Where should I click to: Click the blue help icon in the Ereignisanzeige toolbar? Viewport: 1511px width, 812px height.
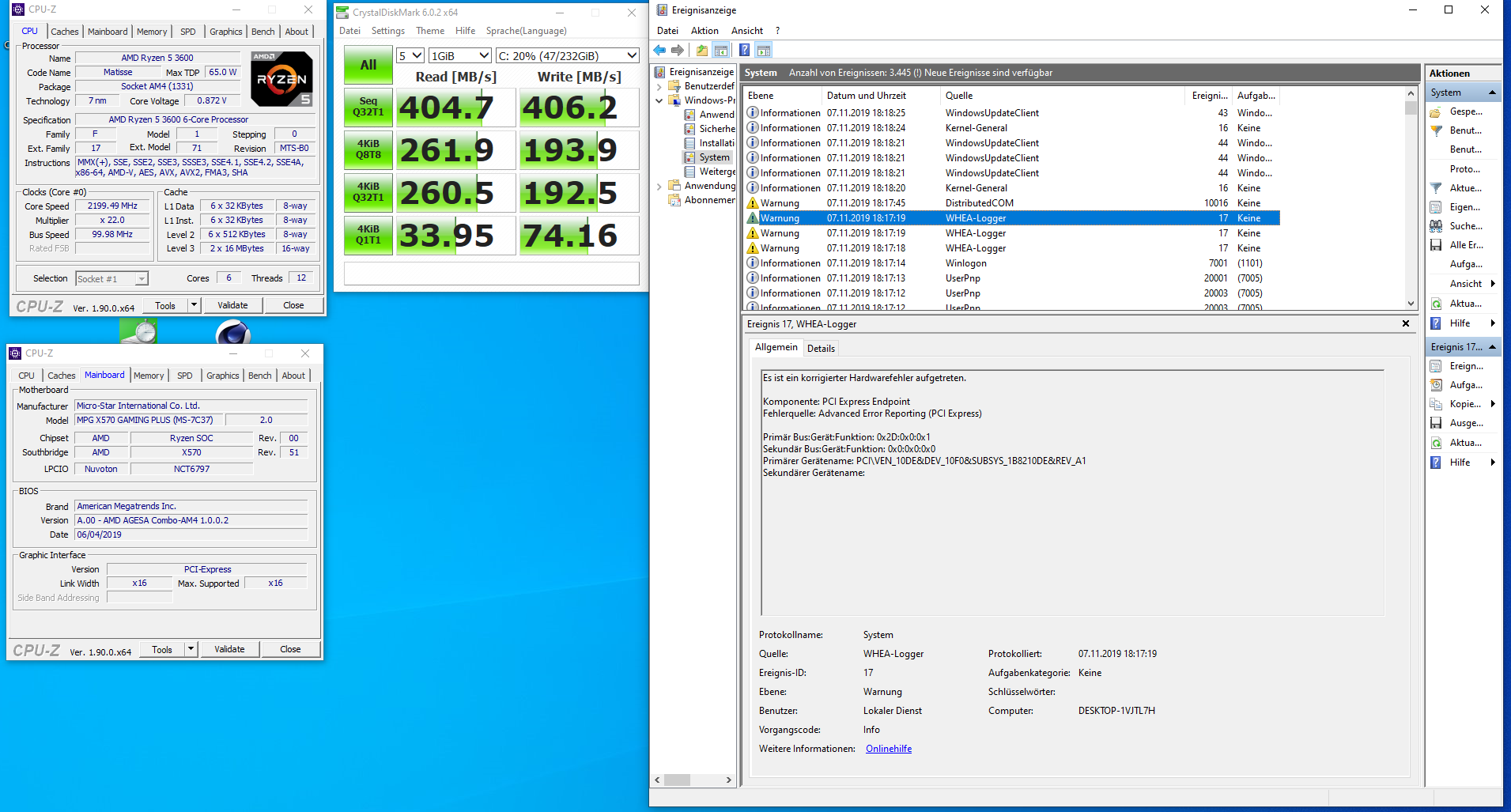(745, 51)
